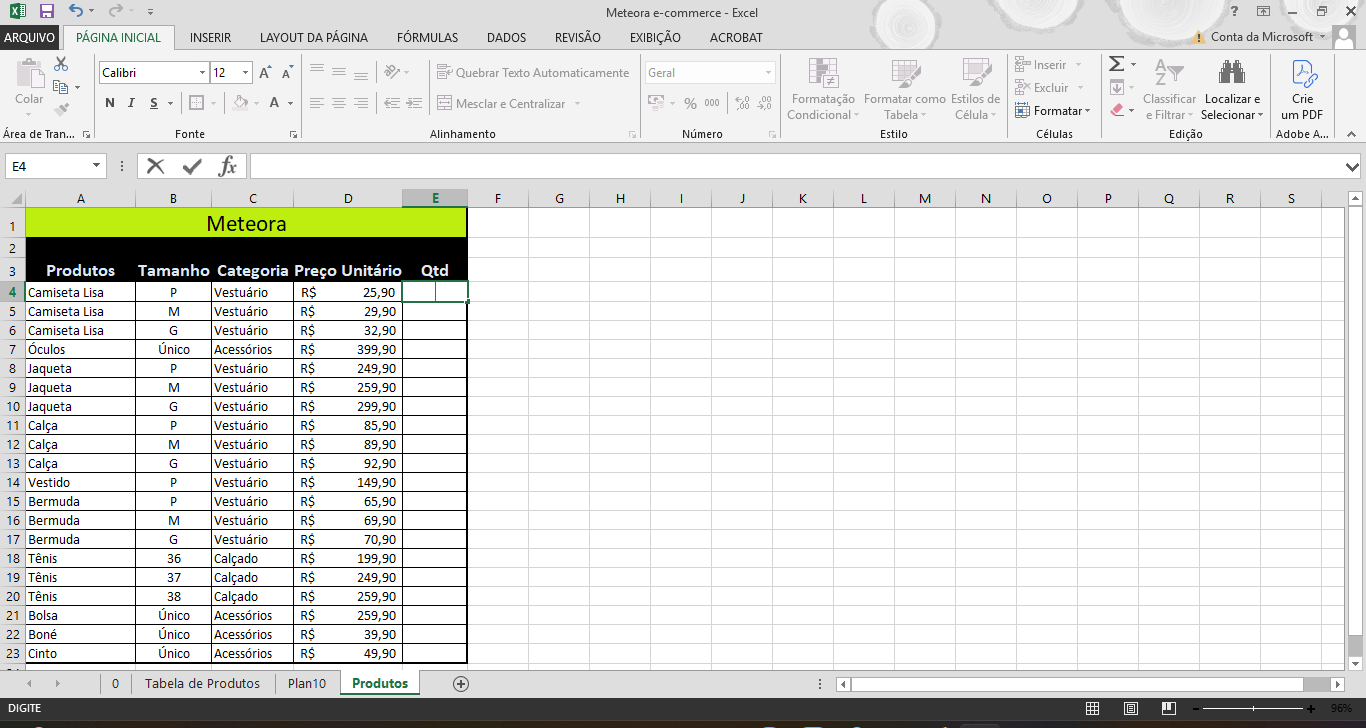Viewport: 1366px width, 728px height.
Task: Click the Copy icon in clipboard group
Action: pos(61,87)
